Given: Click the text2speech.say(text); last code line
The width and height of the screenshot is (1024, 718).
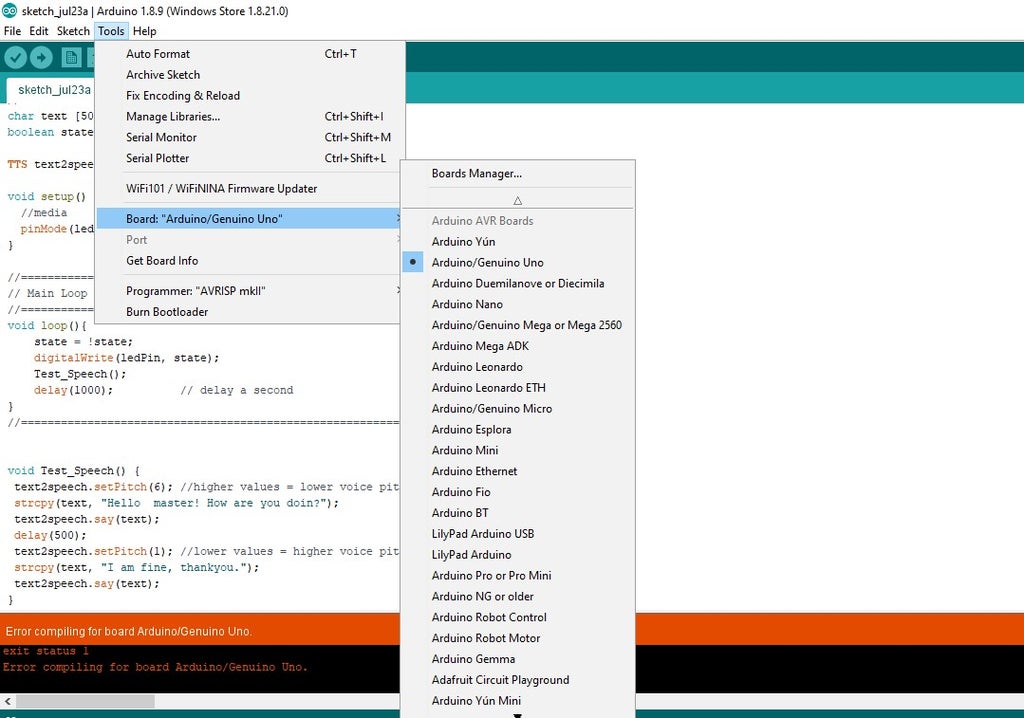Looking at the screenshot, I should tap(87, 583).
